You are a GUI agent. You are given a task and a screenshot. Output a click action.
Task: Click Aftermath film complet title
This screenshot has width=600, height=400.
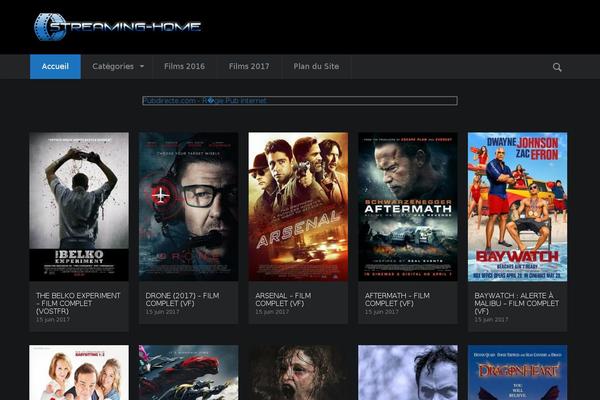pos(397,299)
